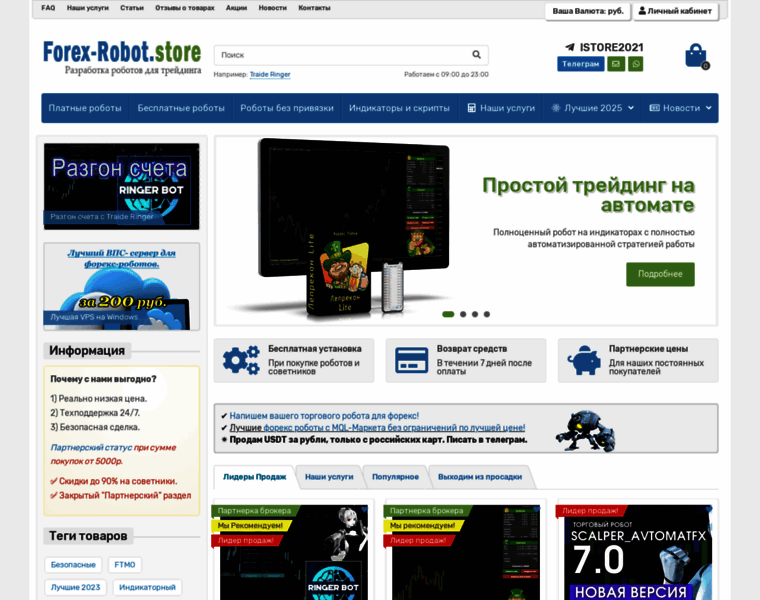The height and width of the screenshot is (600, 760).
Task: Click the search magnifier icon
Action: tap(476, 55)
